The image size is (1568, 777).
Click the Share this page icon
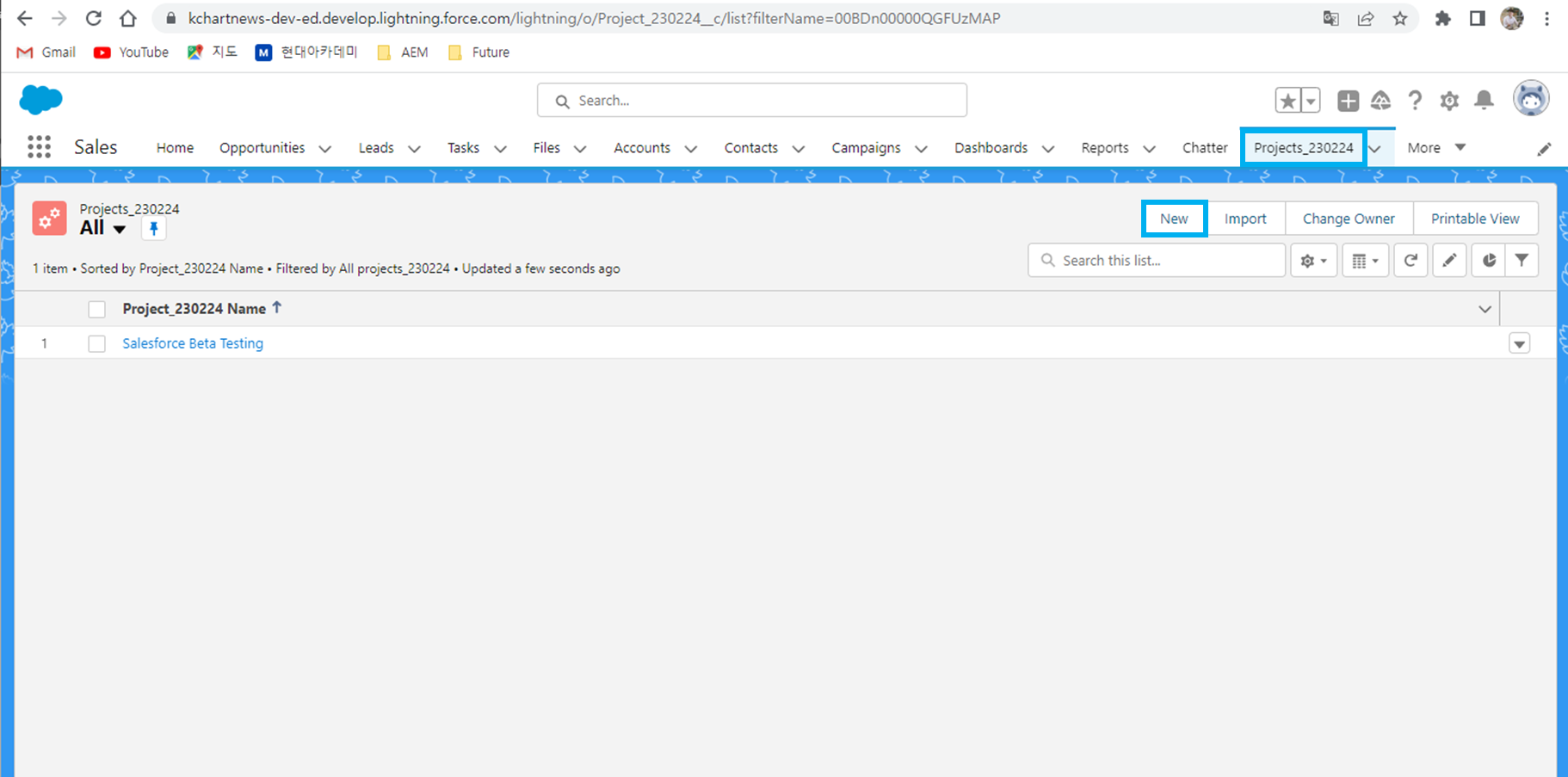(x=1366, y=18)
